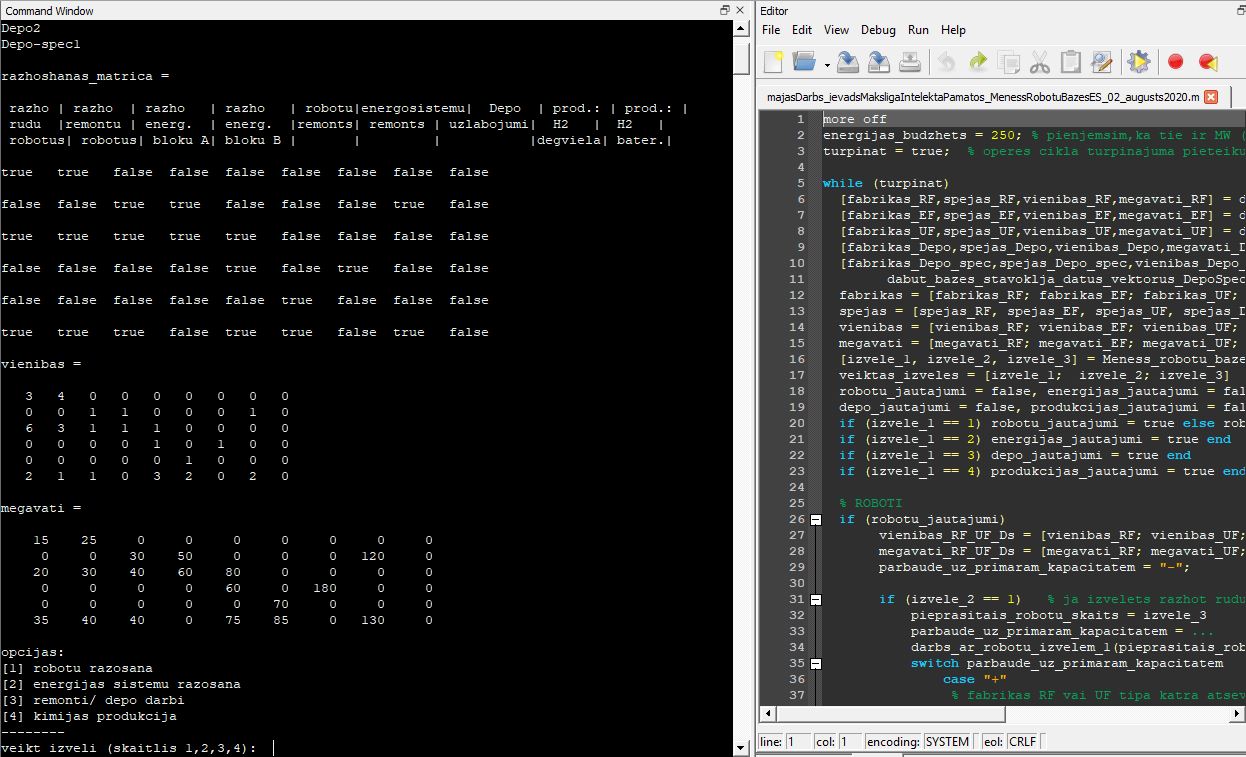The image size is (1246, 757).
Task: Toggle a breakpoint with the red circle icon
Action: (1176, 61)
